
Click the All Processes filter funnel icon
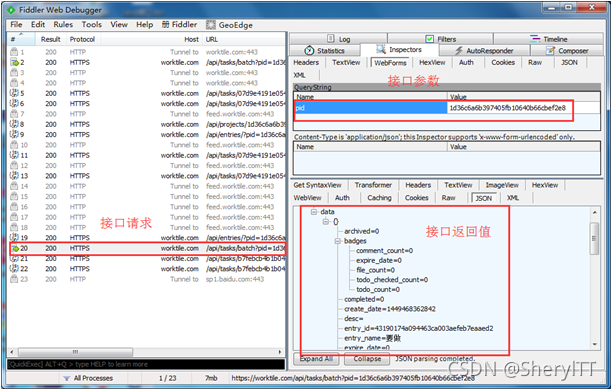(67, 378)
